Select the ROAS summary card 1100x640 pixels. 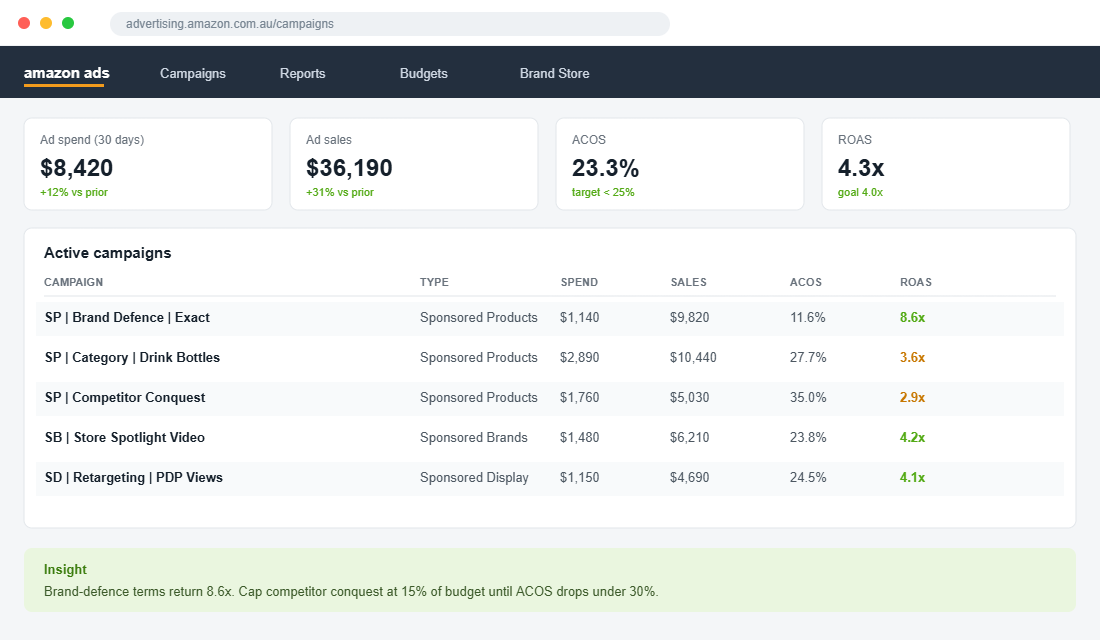click(946, 164)
